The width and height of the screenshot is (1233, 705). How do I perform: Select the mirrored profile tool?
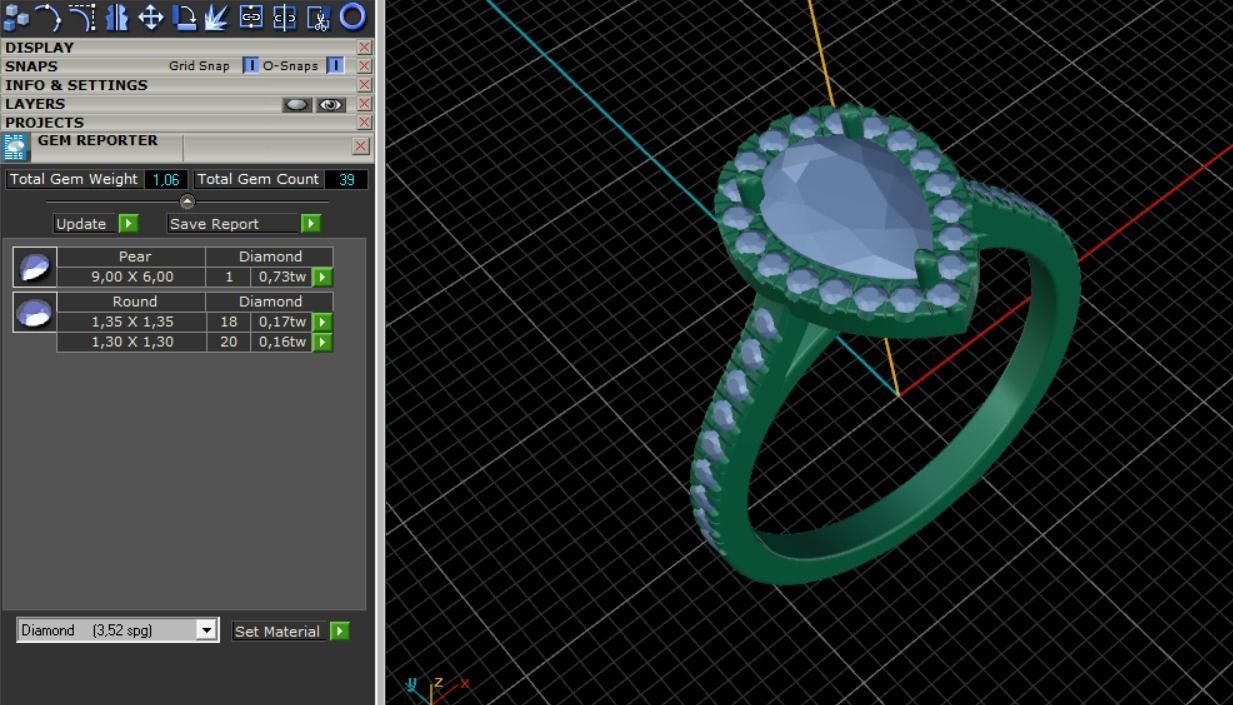click(x=116, y=17)
